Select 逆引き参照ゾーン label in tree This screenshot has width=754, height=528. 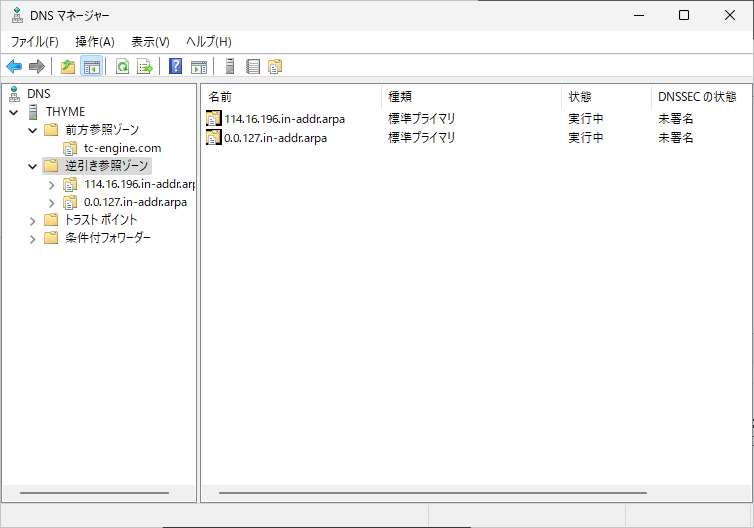107,166
